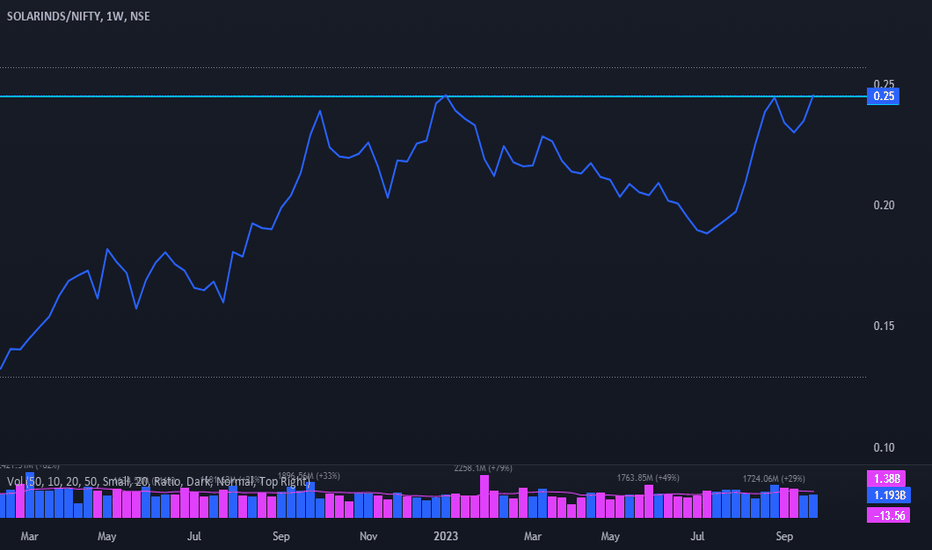Click the first May label on time axis
The image size is (932, 550).
click(x=107, y=536)
